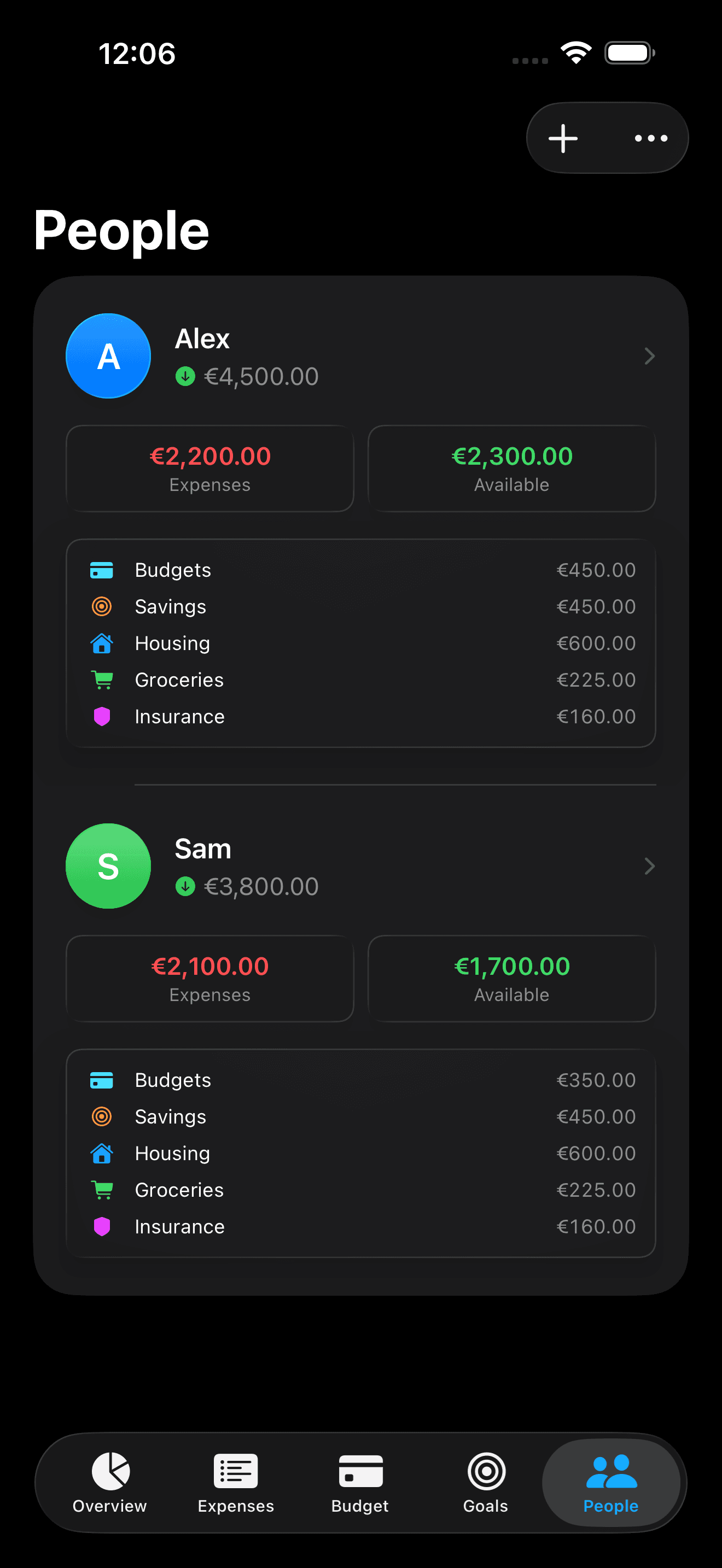Click Alex's Housing house icon
The image size is (722, 1568).
[102, 643]
